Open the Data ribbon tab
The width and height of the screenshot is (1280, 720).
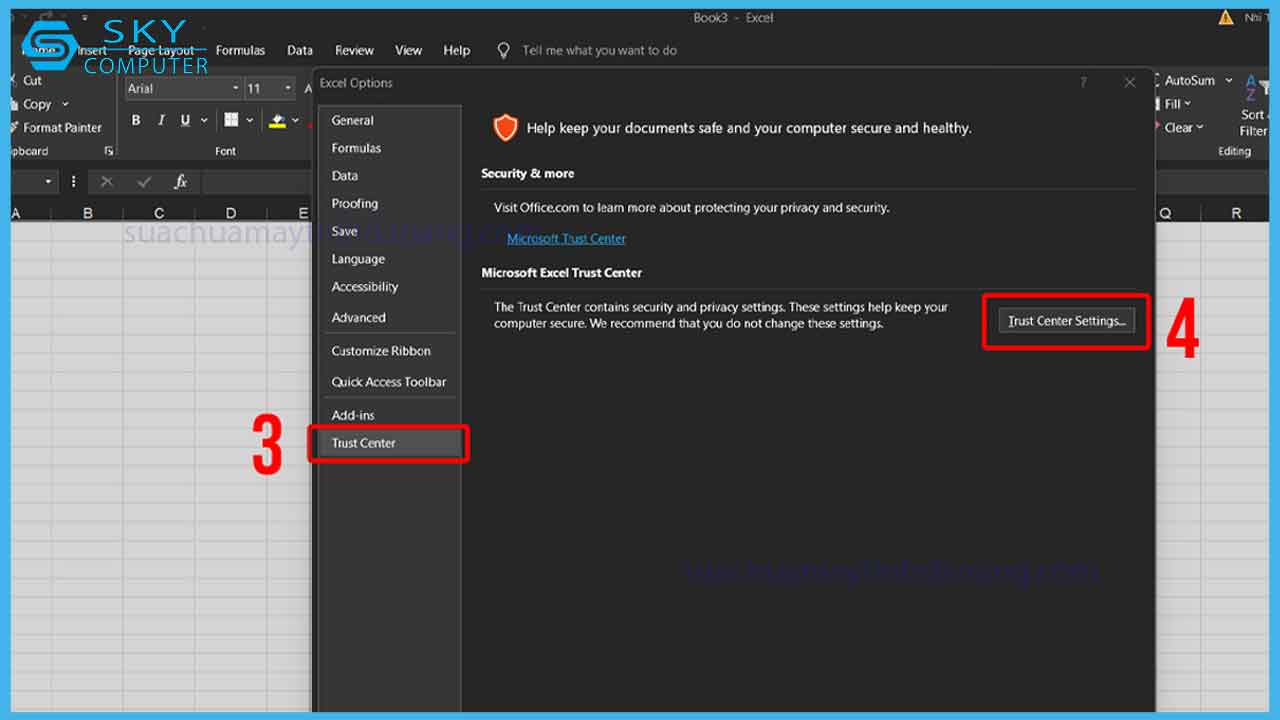[x=300, y=50]
